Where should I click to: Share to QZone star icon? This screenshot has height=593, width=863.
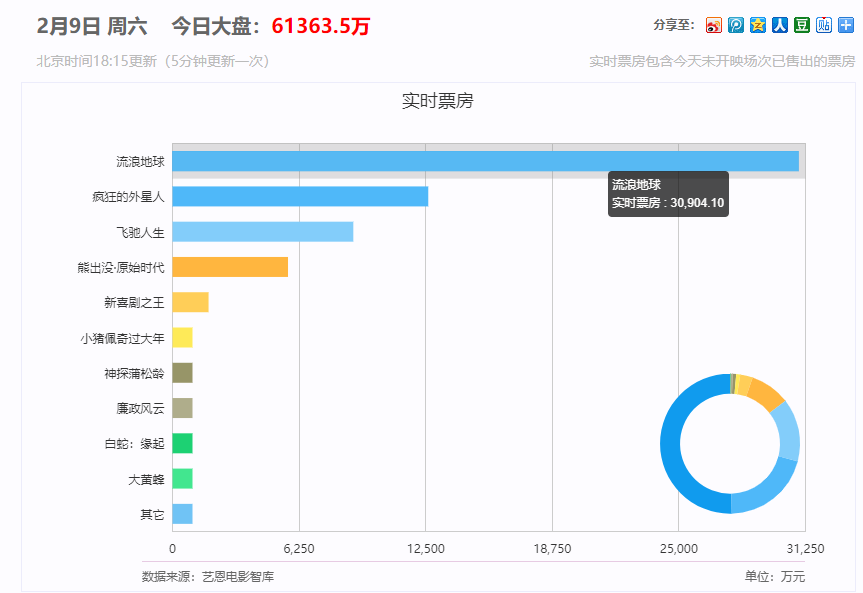[x=758, y=25]
